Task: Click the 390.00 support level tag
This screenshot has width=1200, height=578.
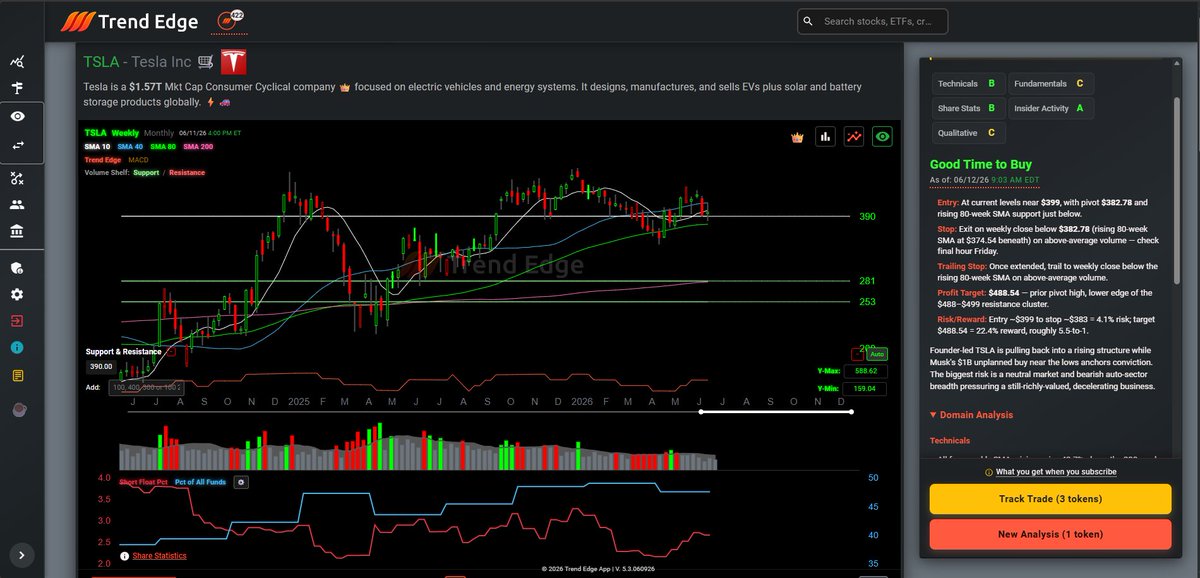Action: 103,367
